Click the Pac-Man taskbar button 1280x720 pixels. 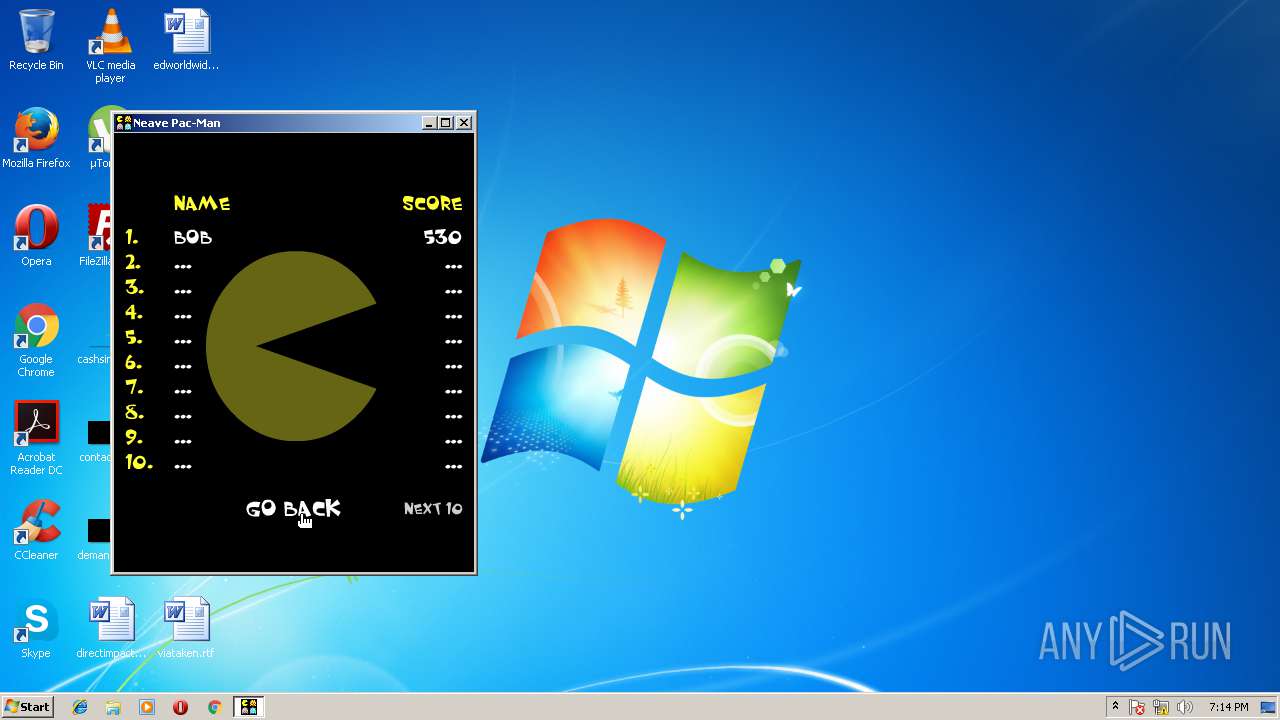(x=248, y=707)
